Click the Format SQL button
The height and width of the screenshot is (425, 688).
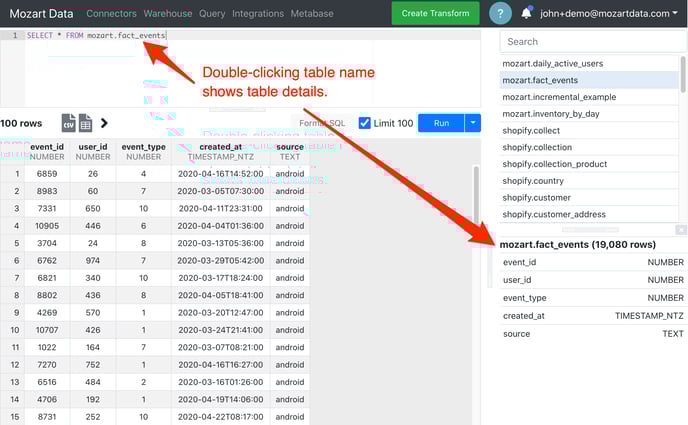click(x=322, y=123)
